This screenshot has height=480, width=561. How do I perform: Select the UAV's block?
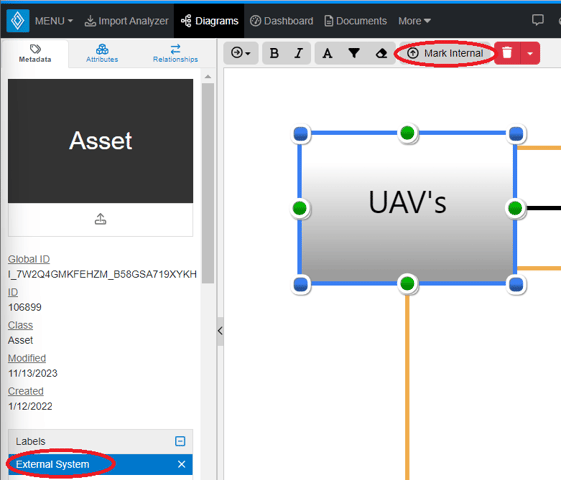click(x=407, y=208)
